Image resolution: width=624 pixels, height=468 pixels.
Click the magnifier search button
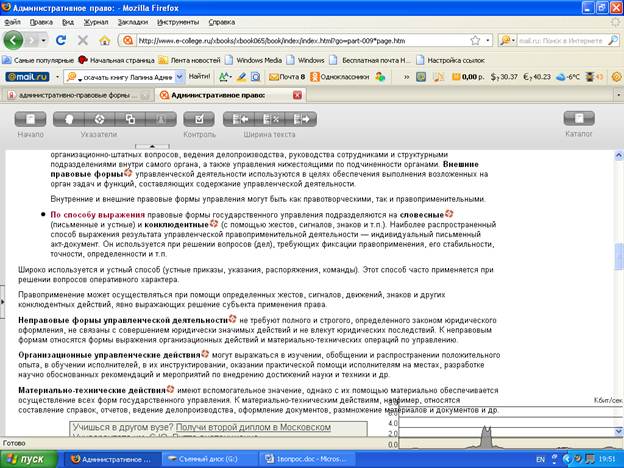click(613, 40)
